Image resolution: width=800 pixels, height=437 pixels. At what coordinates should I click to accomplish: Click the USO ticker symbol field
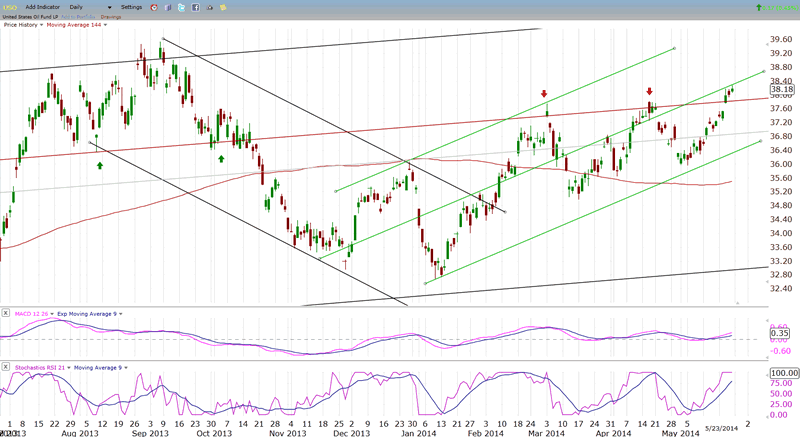click(x=10, y=7)
